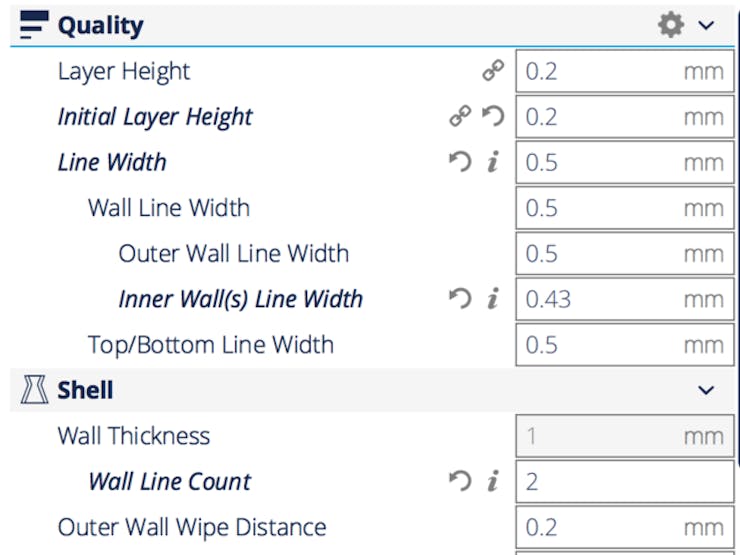740x555 pixels.
Task: Revert the Line Width value
Action: pyautogui.click(x=460, y=162)
